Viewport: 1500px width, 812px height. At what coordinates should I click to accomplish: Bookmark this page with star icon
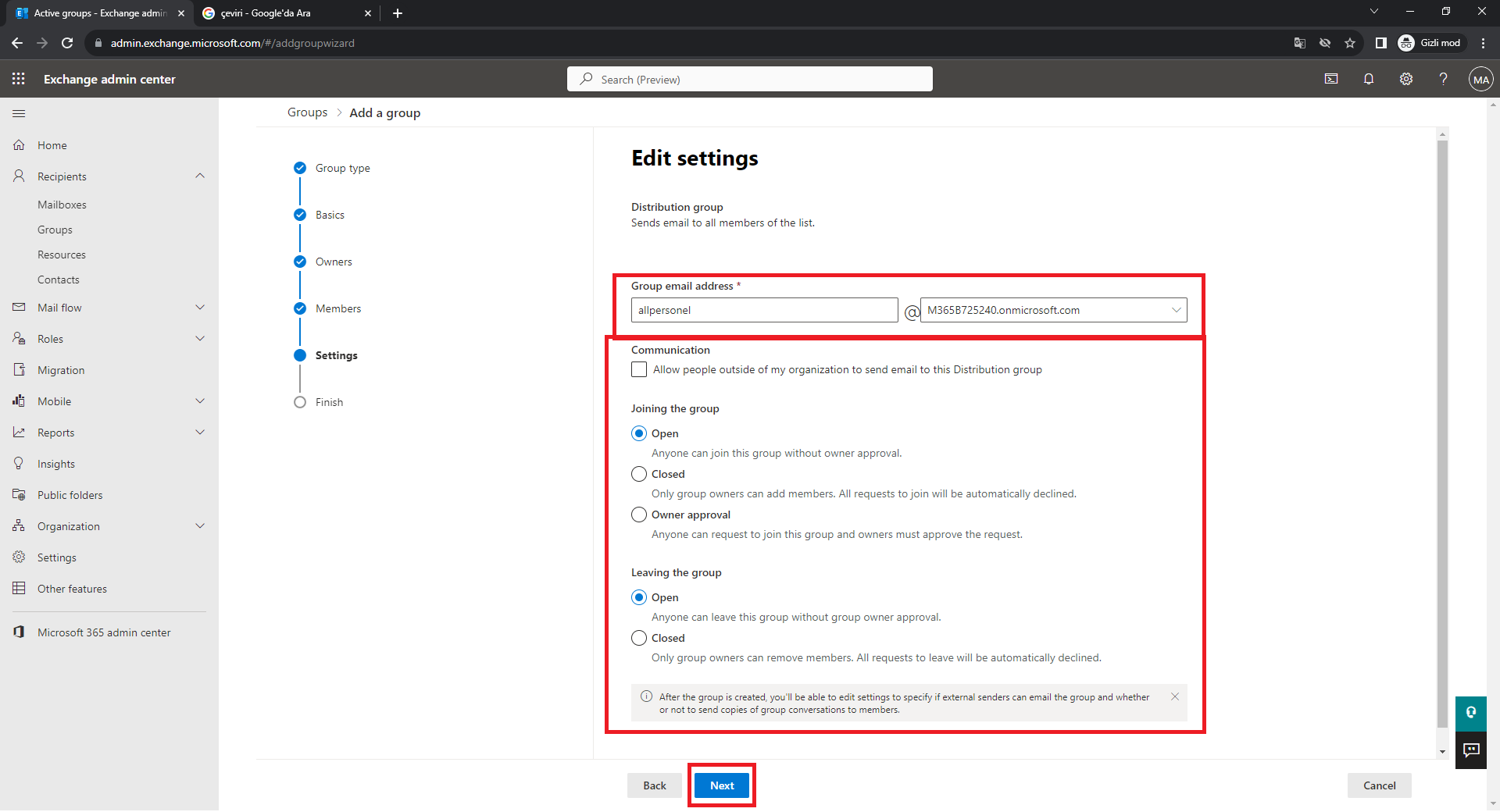coord(1350,43)
